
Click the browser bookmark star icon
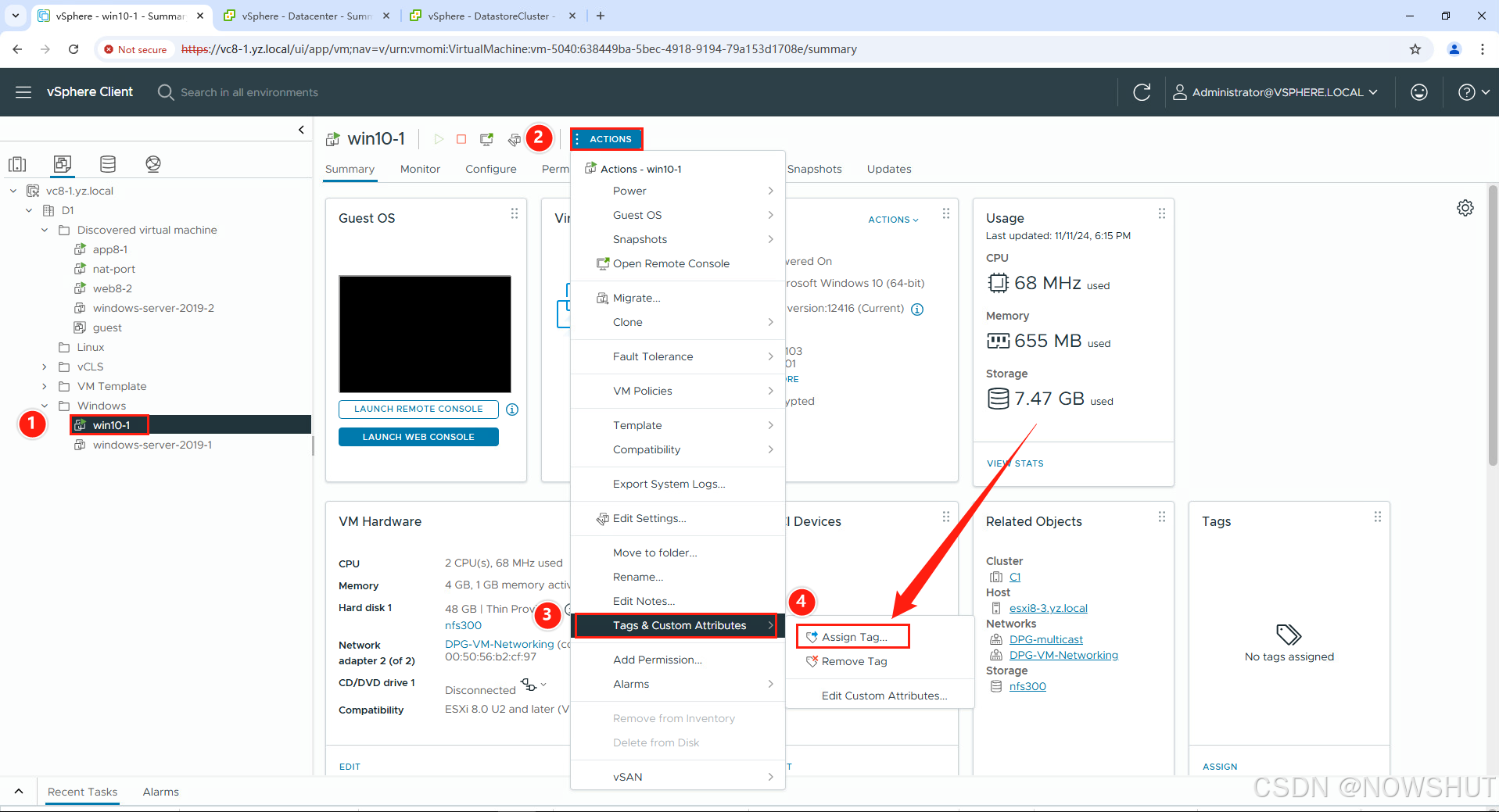(1415, 49)
